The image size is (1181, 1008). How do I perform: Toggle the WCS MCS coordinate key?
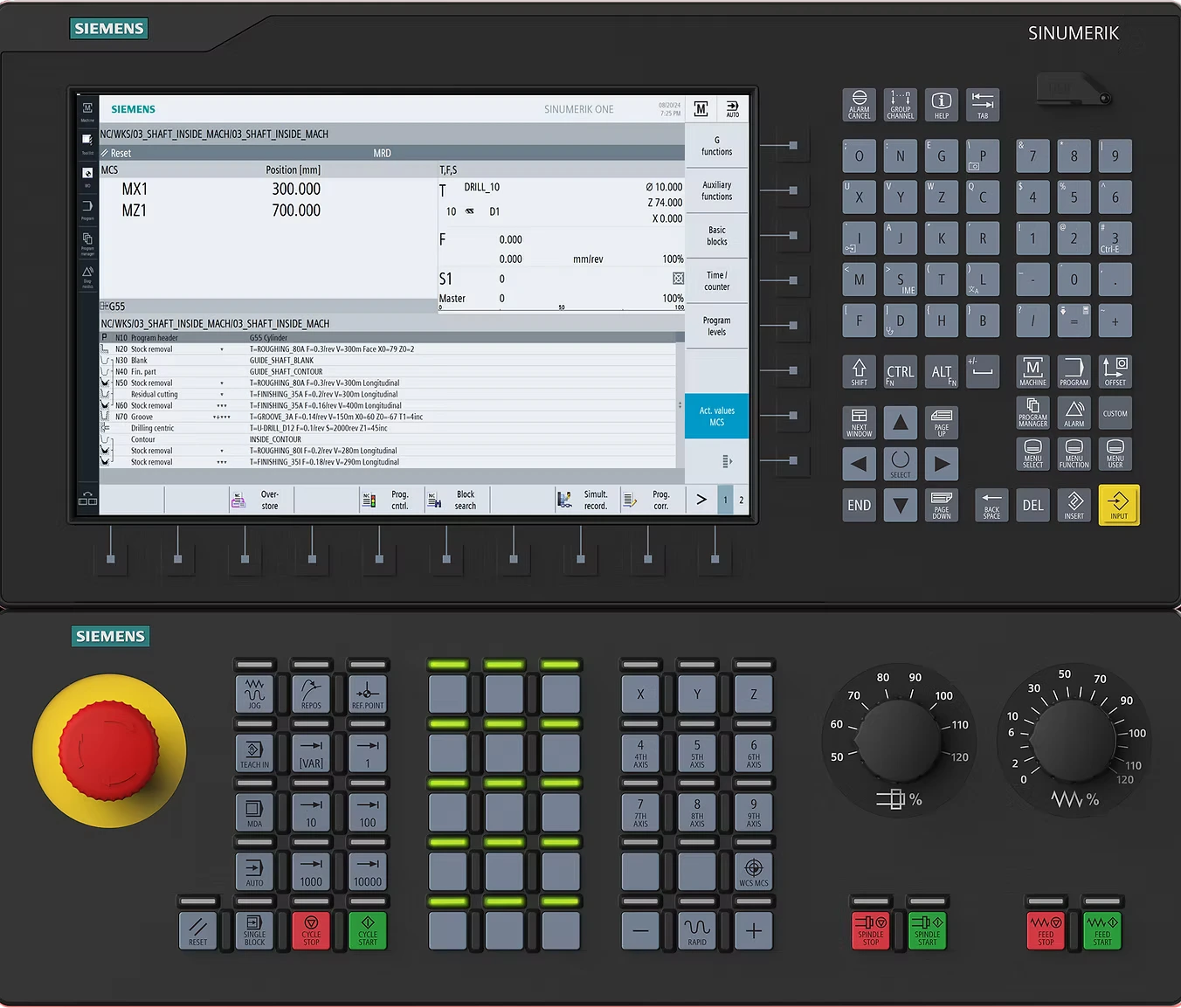click(x=754, y=871)
